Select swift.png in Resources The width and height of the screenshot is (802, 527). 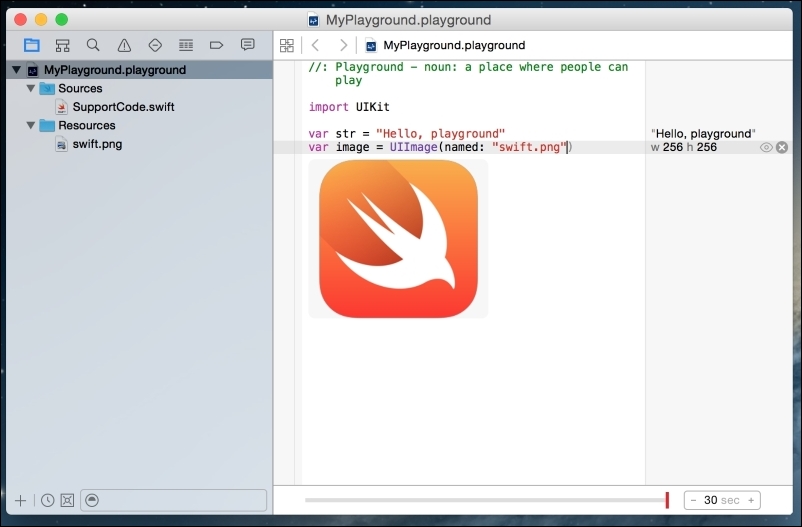point(97,144)
